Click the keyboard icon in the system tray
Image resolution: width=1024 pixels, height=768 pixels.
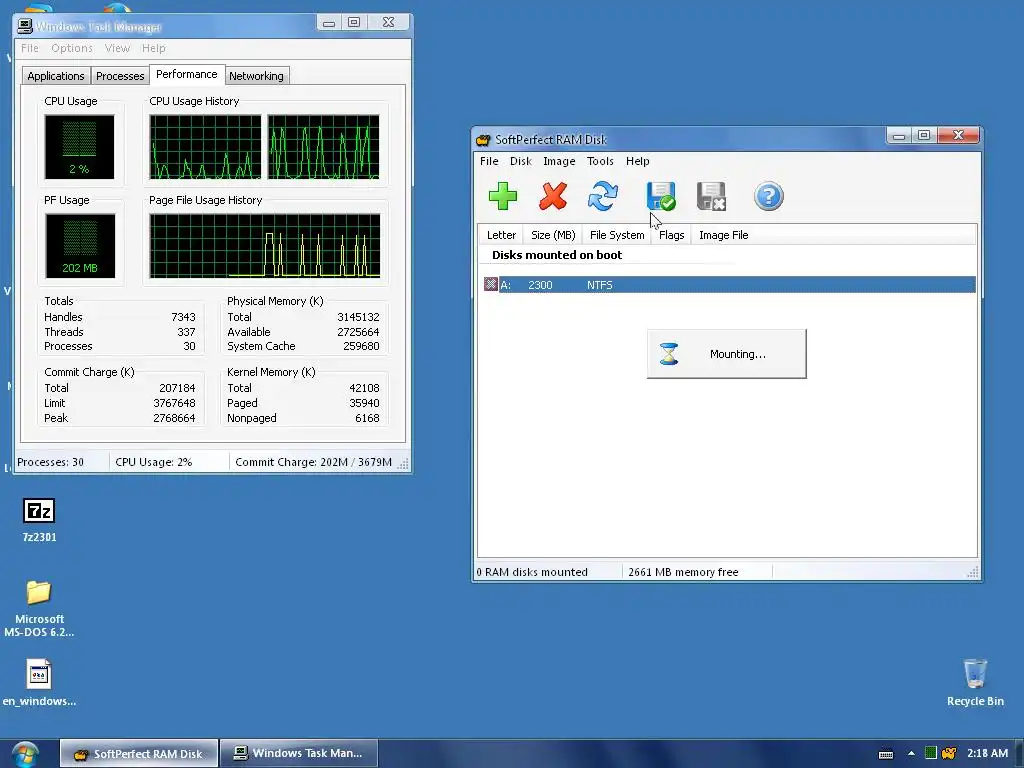tap(886, 754)
